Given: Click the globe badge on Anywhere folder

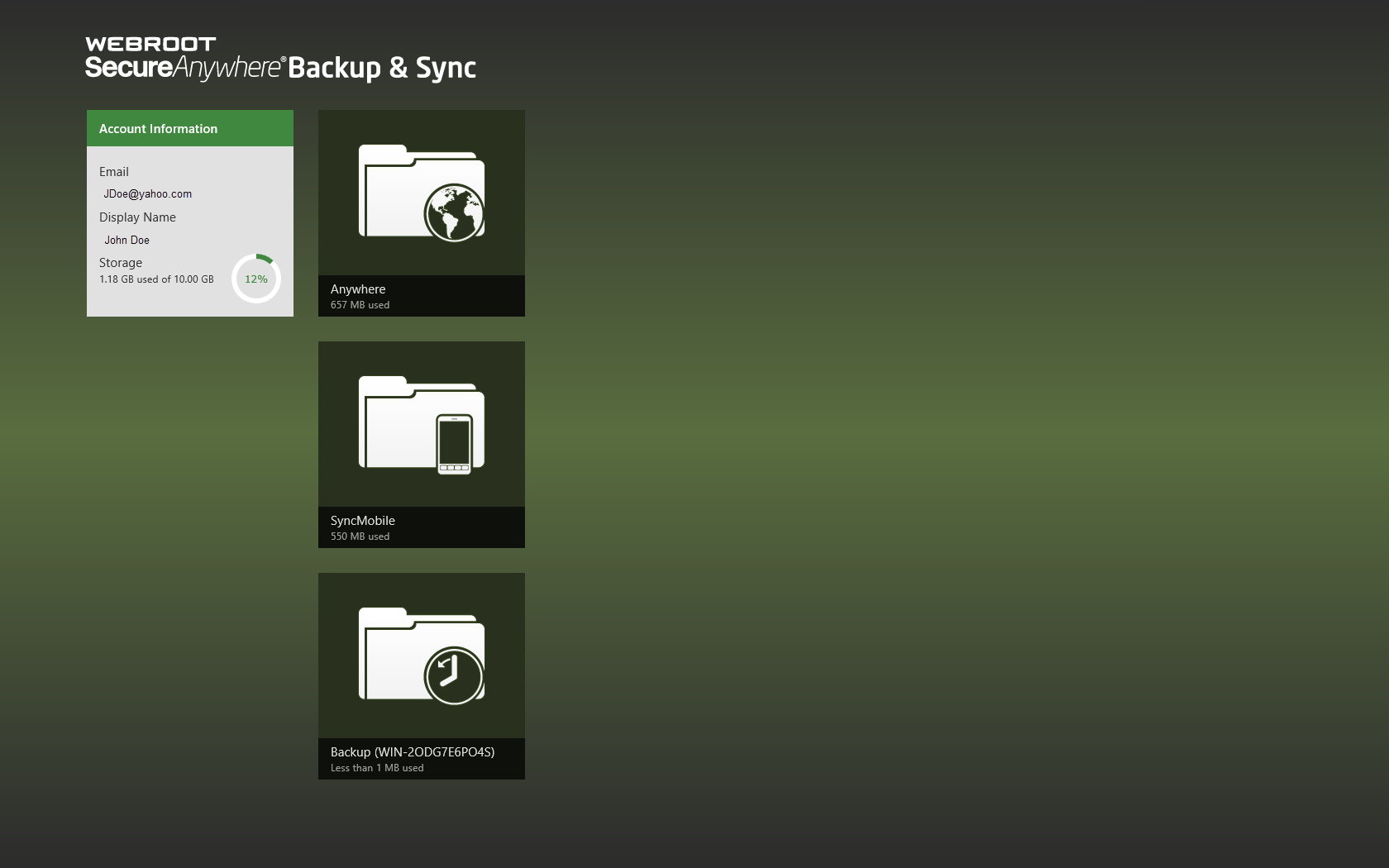Looking at the screenshot, I should point(454,212).
